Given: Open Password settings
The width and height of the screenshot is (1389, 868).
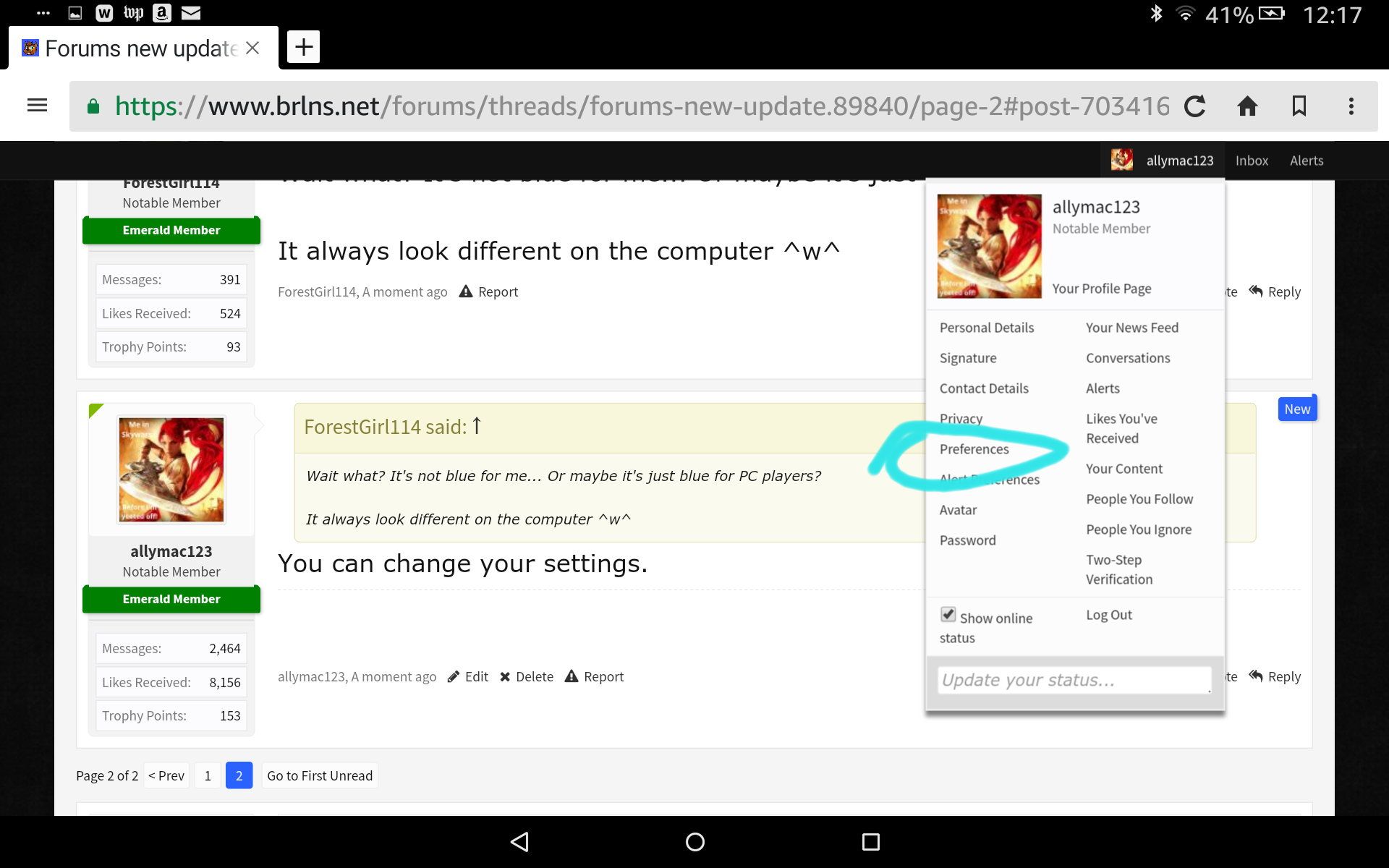Looking at the screenshot, I should click(x=967, y=540).
